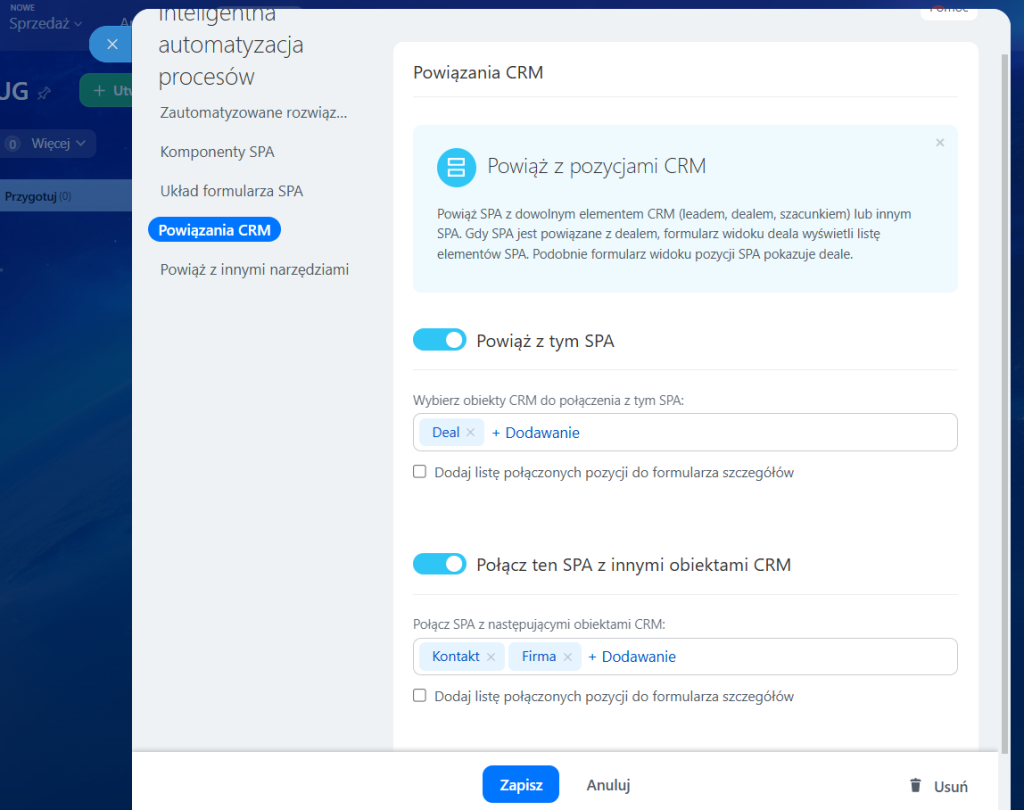The height and width of the screenshot is (810, 1024).
Task: Remove the Deal tag using its x icon
Action: coord(470,433)
